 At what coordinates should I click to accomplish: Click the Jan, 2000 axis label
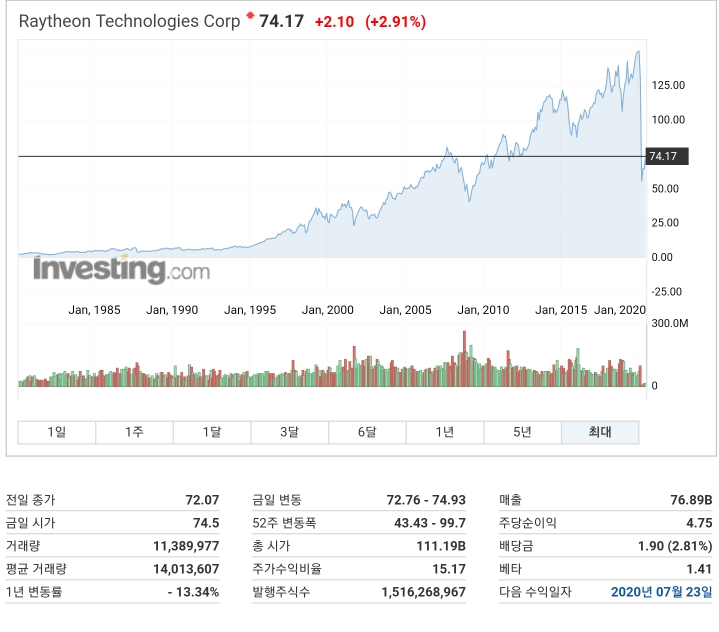pyautogui.click(x=327, y=310)
